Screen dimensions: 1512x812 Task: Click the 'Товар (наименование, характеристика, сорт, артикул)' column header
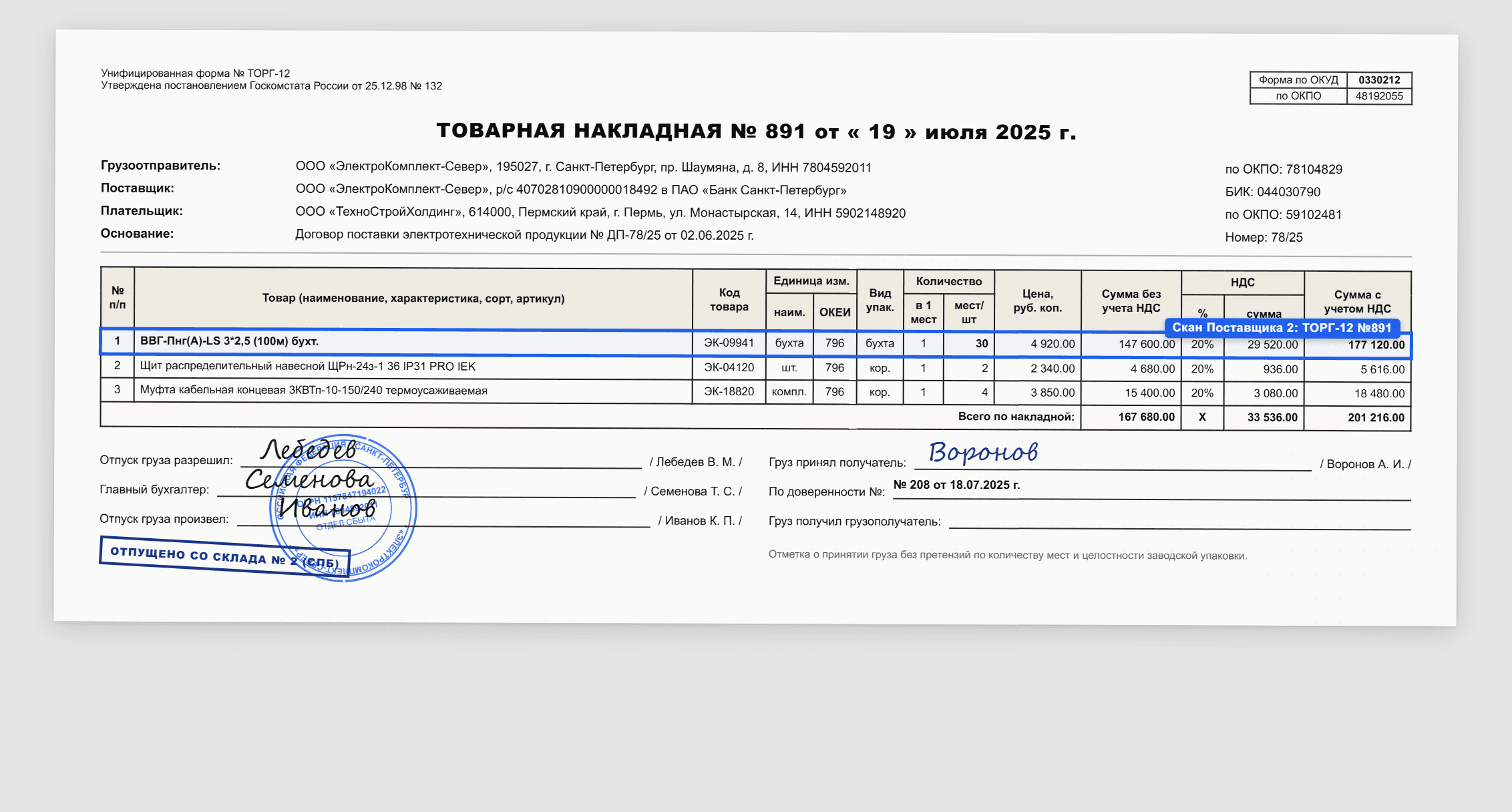tap(413, 298)
